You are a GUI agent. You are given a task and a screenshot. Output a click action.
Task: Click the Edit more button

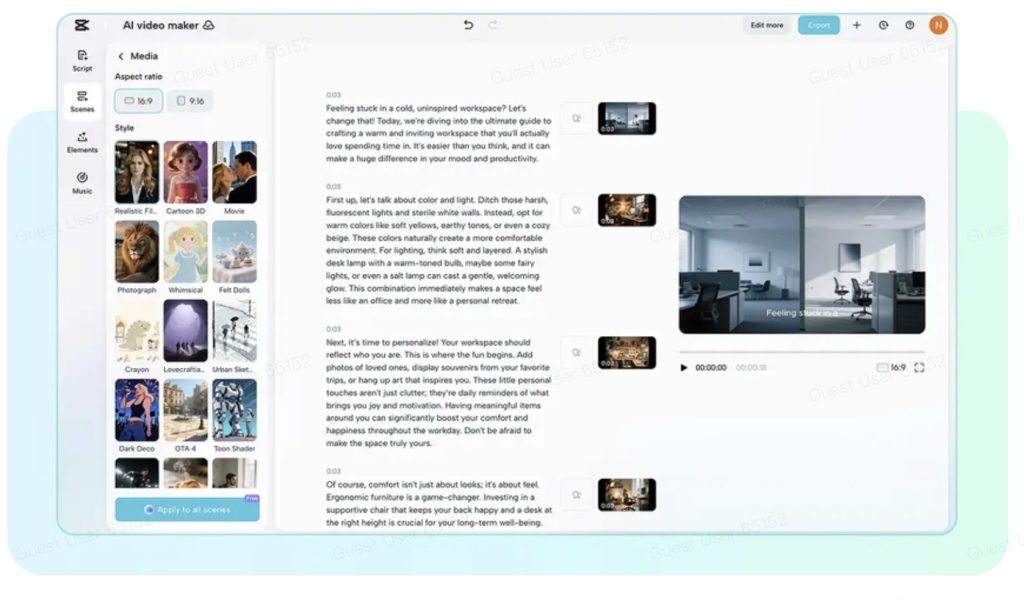[767, 25]
